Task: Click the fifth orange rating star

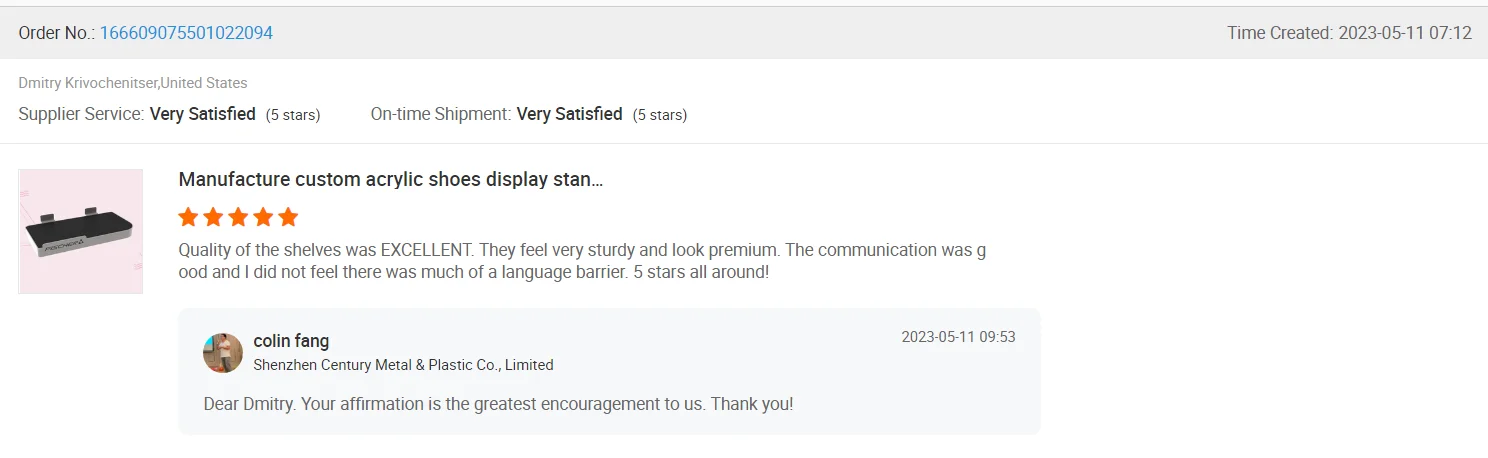Action: pos(288,217)
